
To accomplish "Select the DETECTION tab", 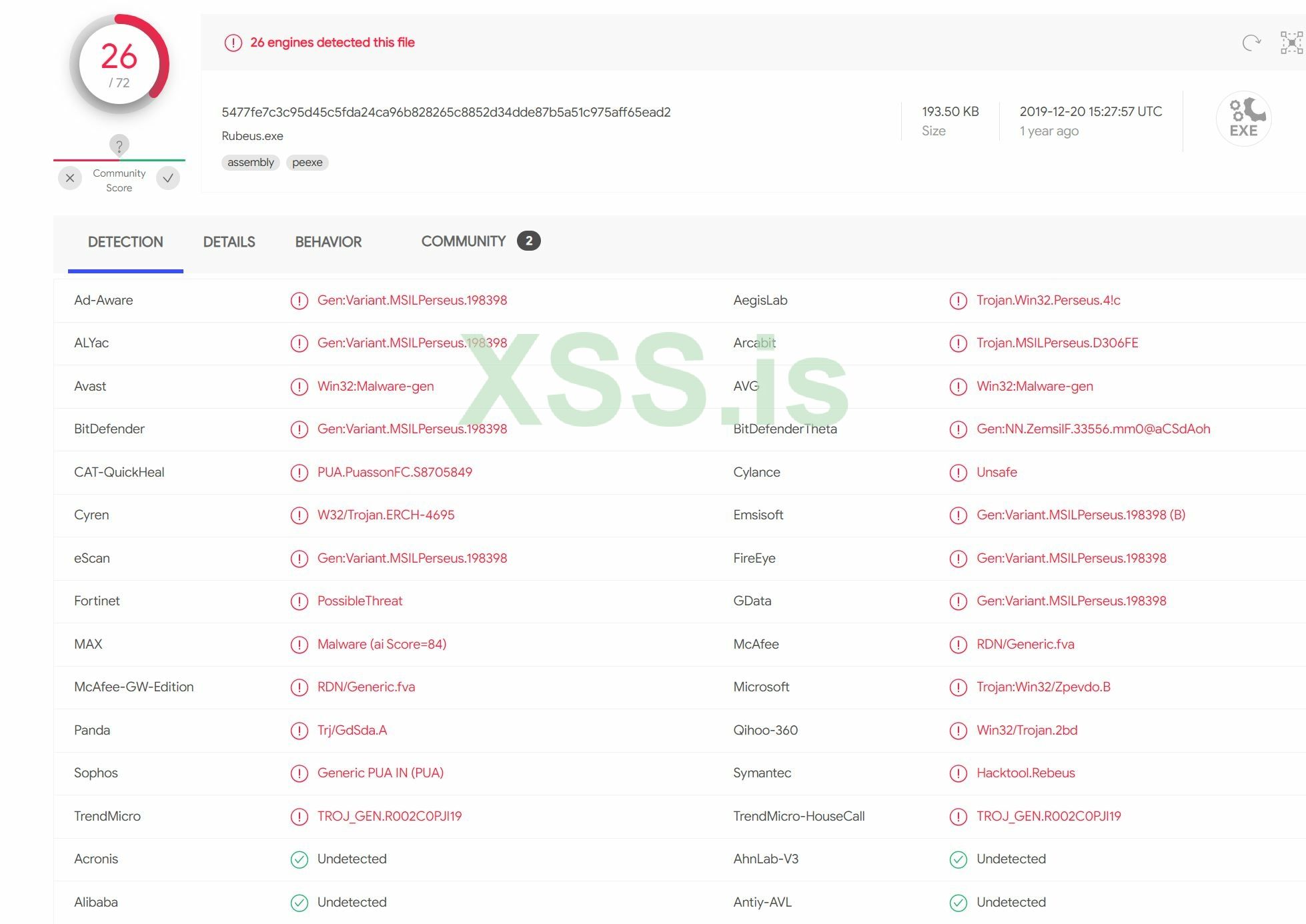I will [125, 242].
